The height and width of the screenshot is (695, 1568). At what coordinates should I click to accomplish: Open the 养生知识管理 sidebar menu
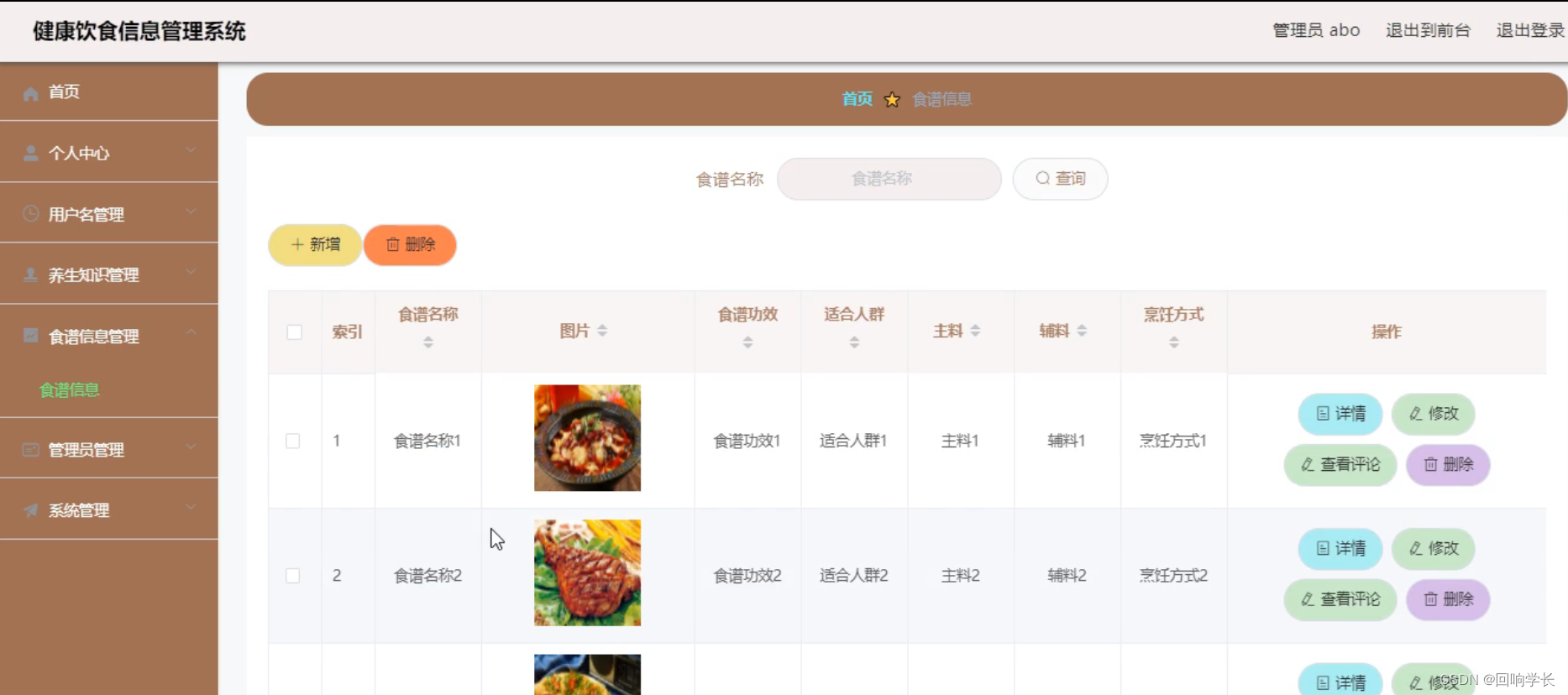click(x=109, y=274)
